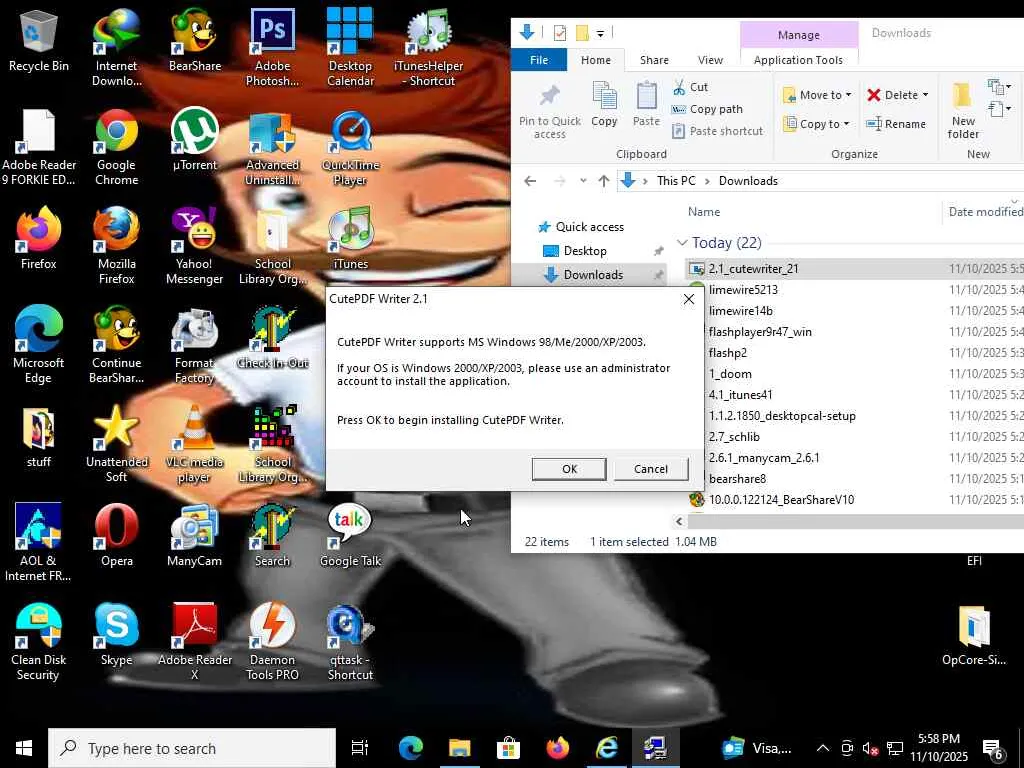The height and width of the screenshot is (768, 1024).
Task: Select limewire5213 in the file list
Action: [x=743, y=289]
